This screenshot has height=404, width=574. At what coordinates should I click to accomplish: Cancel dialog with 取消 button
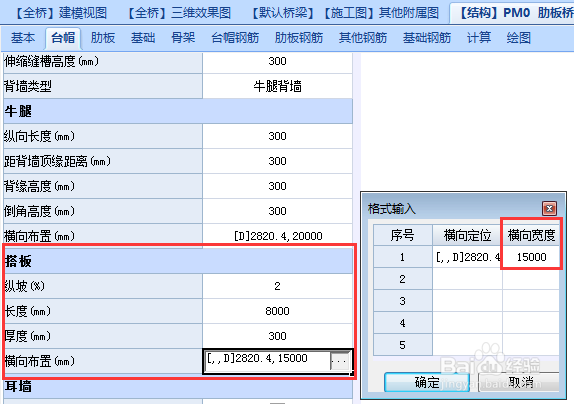pyautogui.click(x=520, y=382)
